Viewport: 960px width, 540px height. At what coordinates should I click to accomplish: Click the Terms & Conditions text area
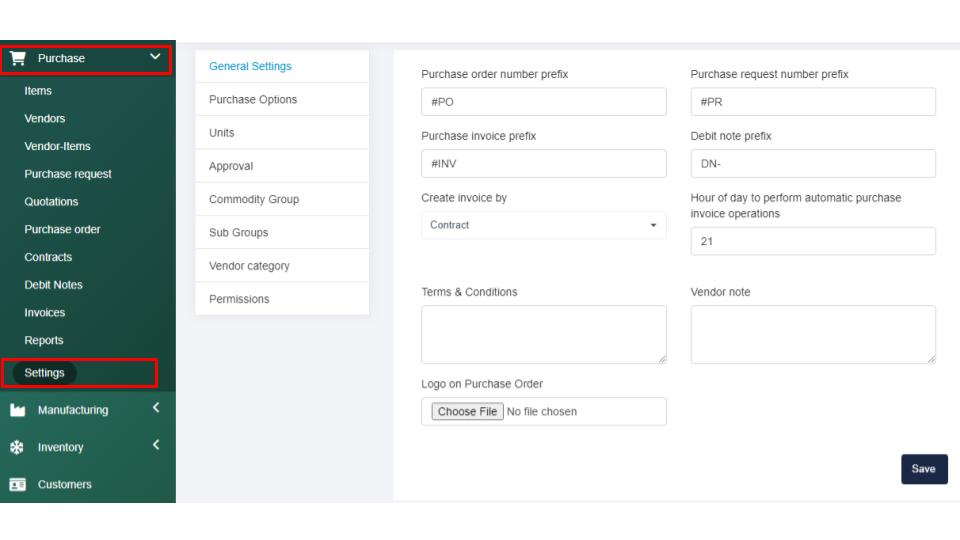(543, 334)
